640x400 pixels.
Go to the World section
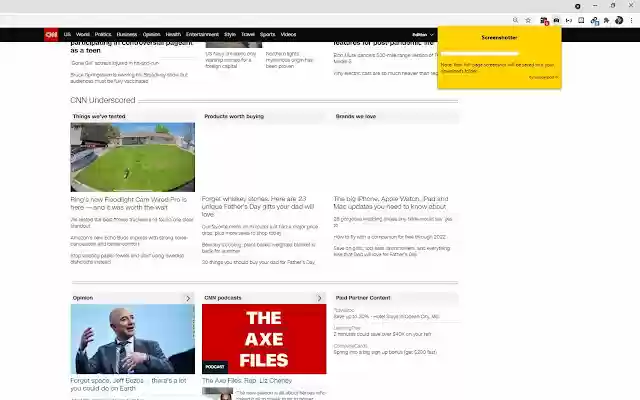click(x=82, y=35)
